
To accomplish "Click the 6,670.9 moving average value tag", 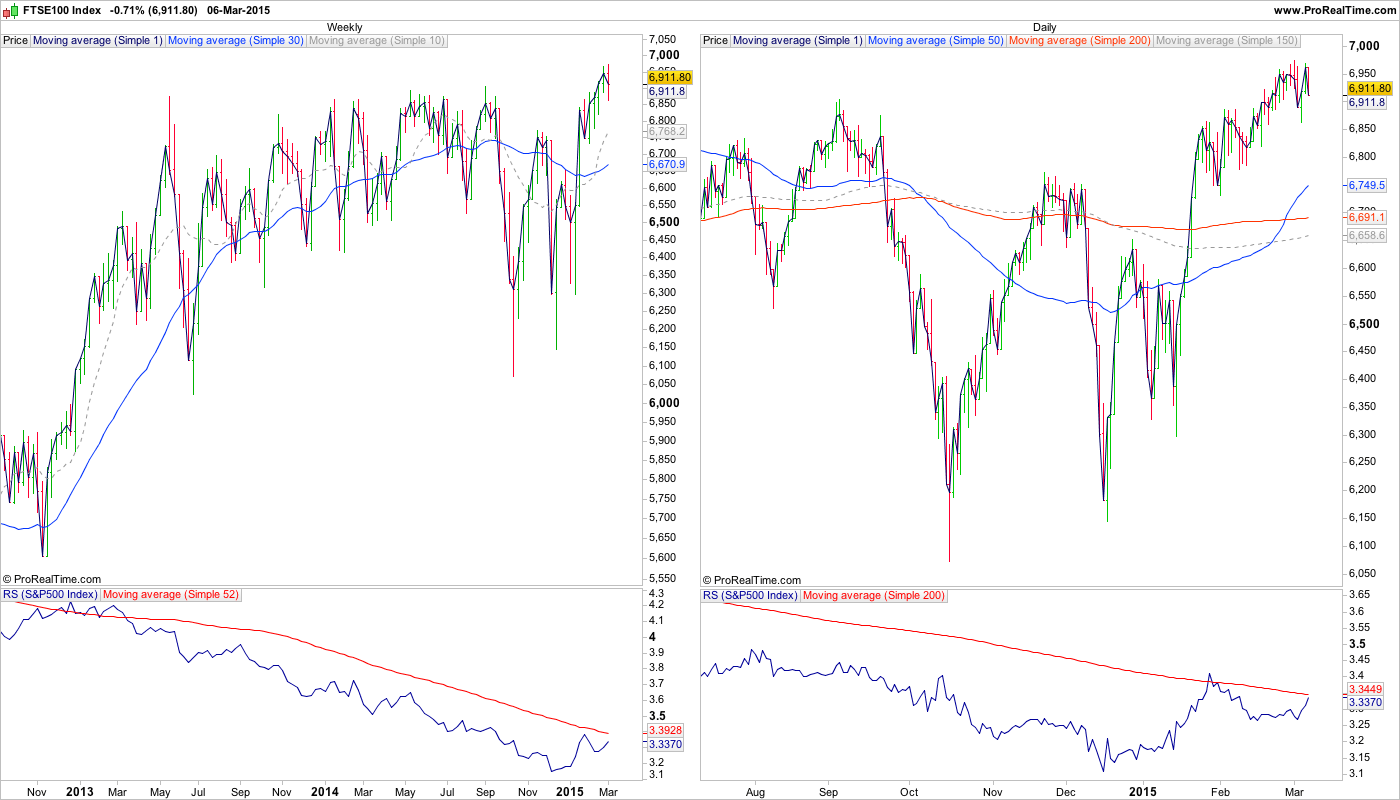I will pyautogui.click(x=667, y=164).
